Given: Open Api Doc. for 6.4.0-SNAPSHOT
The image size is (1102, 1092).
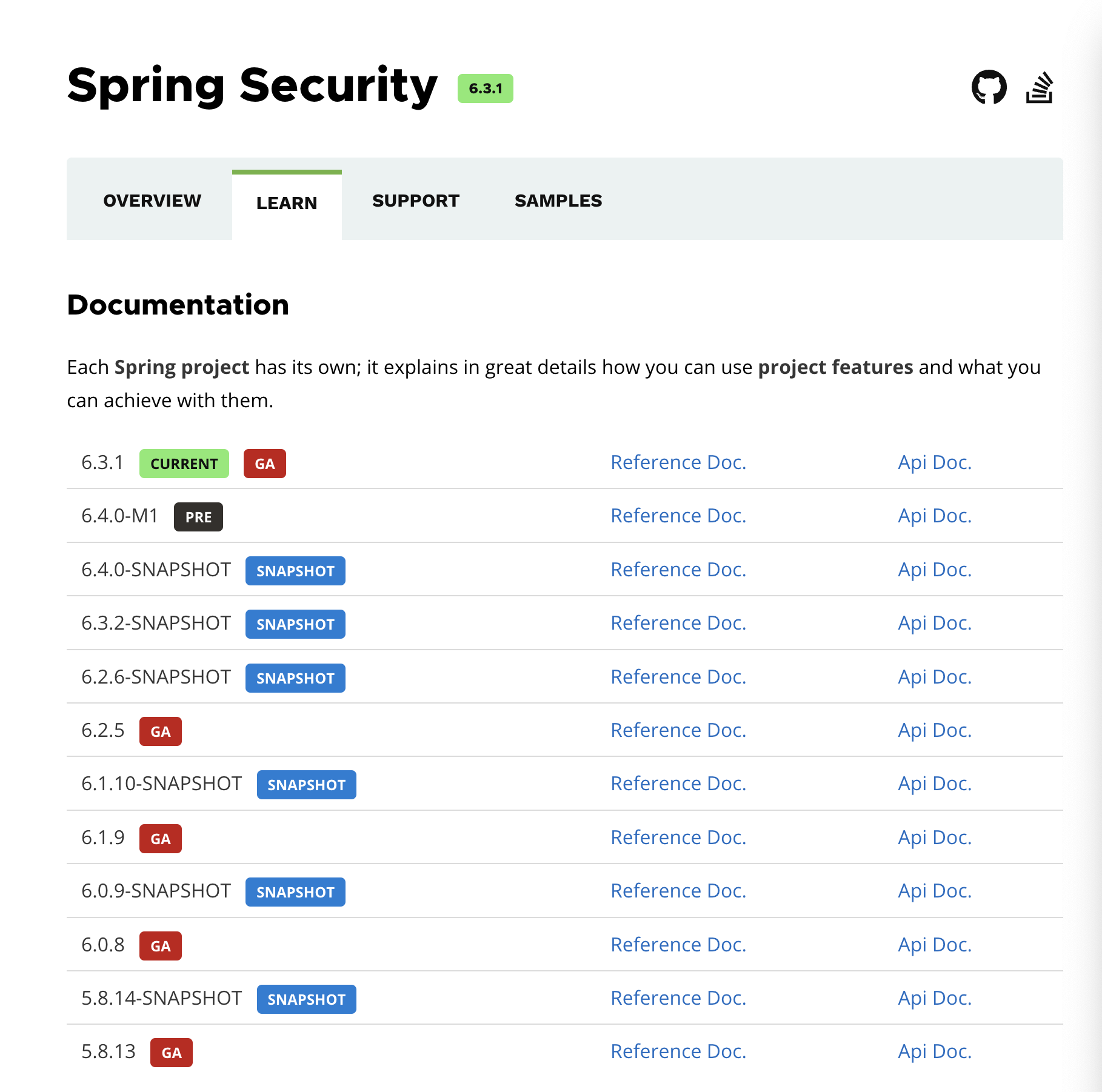Looking at the screenshot, I should click(935, 570).
